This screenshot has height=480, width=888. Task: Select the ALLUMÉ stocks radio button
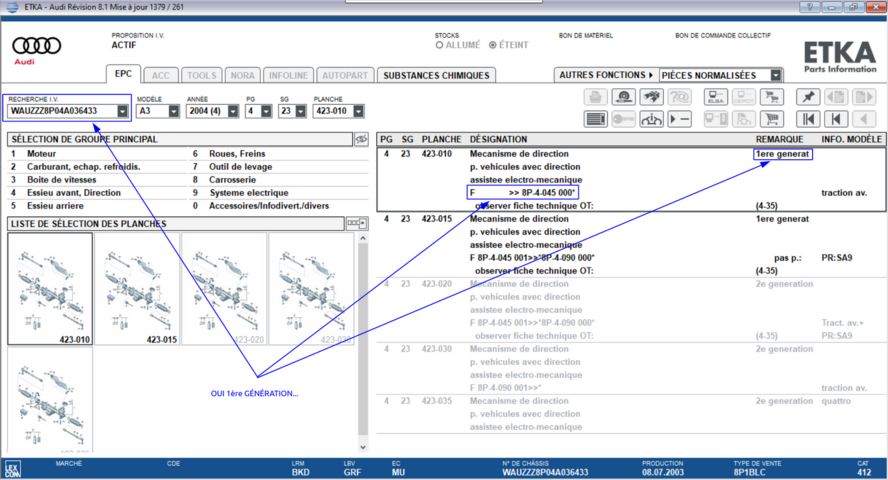pos(439,45)
